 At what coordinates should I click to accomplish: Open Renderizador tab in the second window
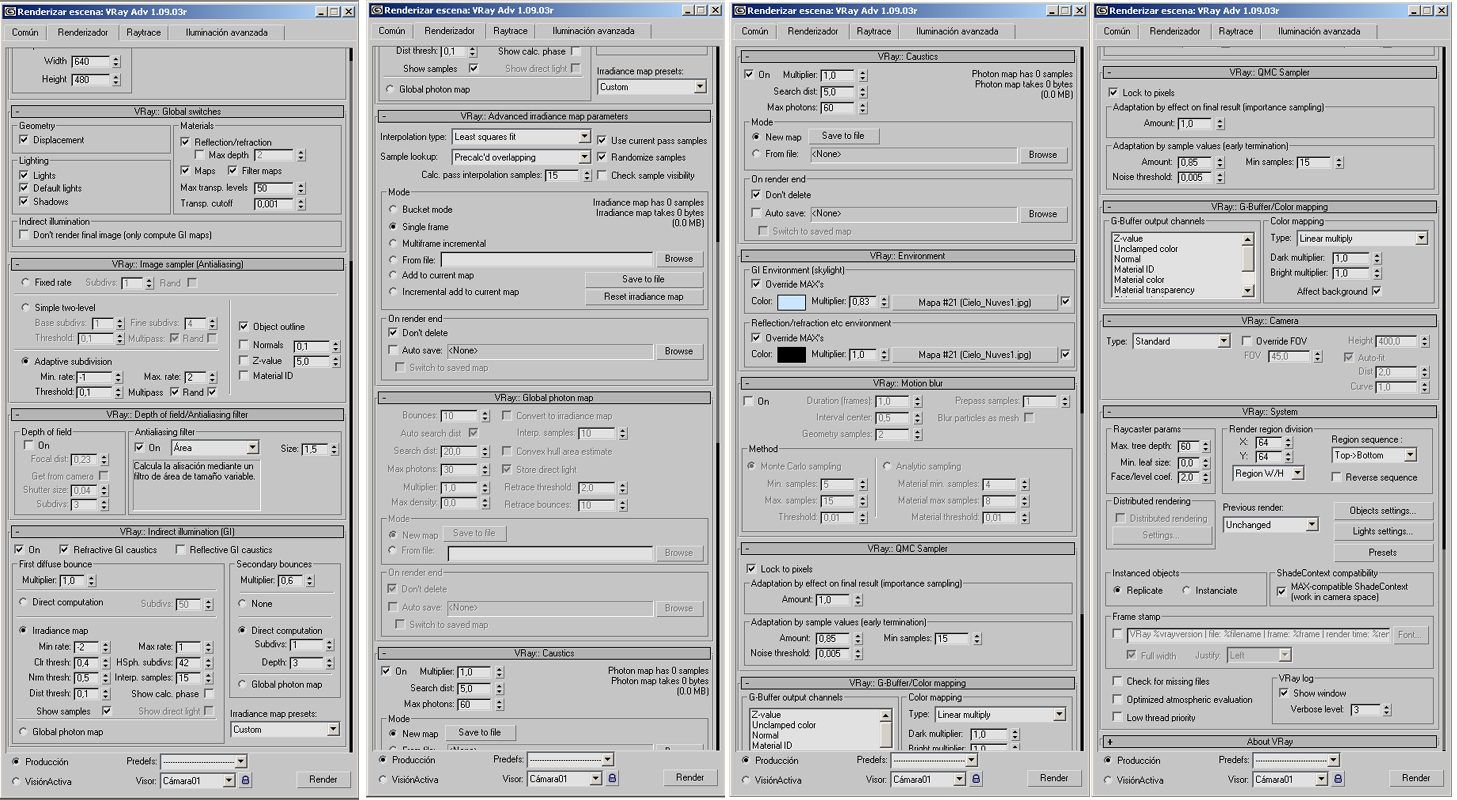449,31
